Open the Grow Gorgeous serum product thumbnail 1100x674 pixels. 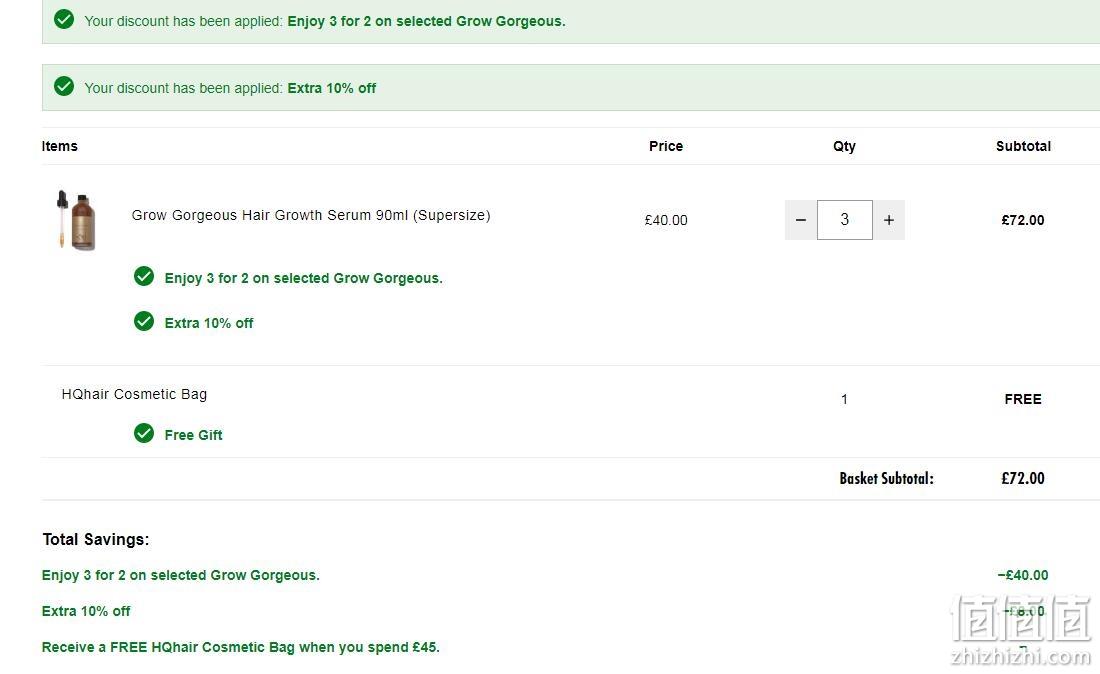76,220
